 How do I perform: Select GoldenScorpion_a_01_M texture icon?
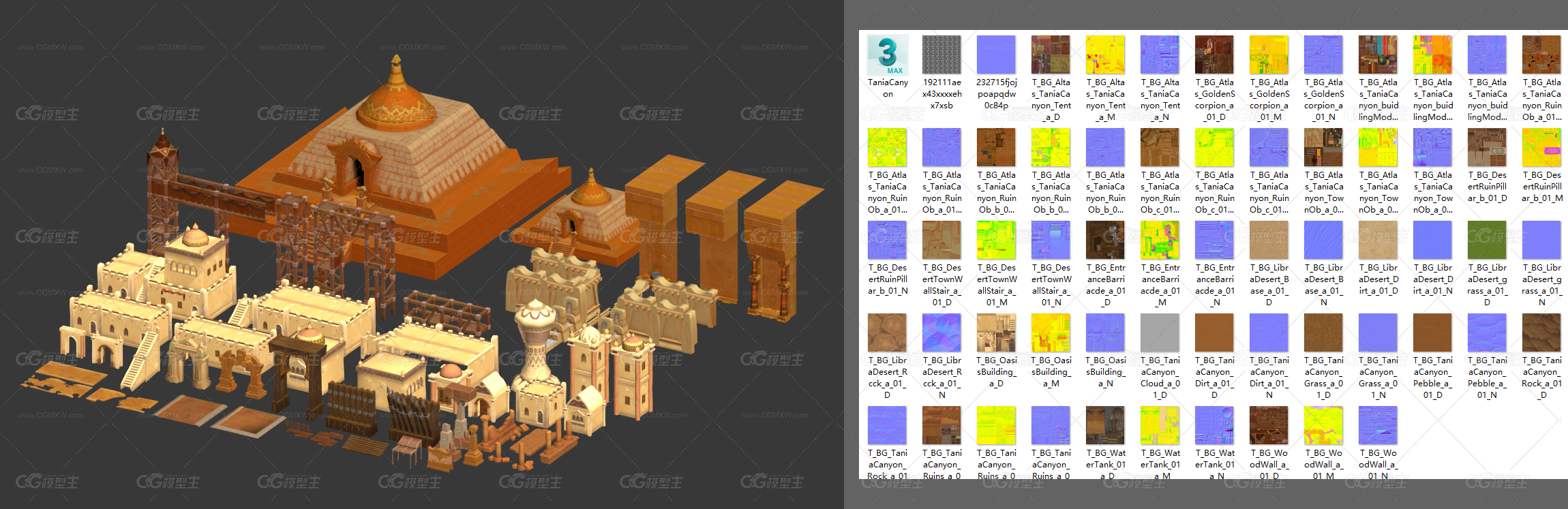click(1269, 55)
